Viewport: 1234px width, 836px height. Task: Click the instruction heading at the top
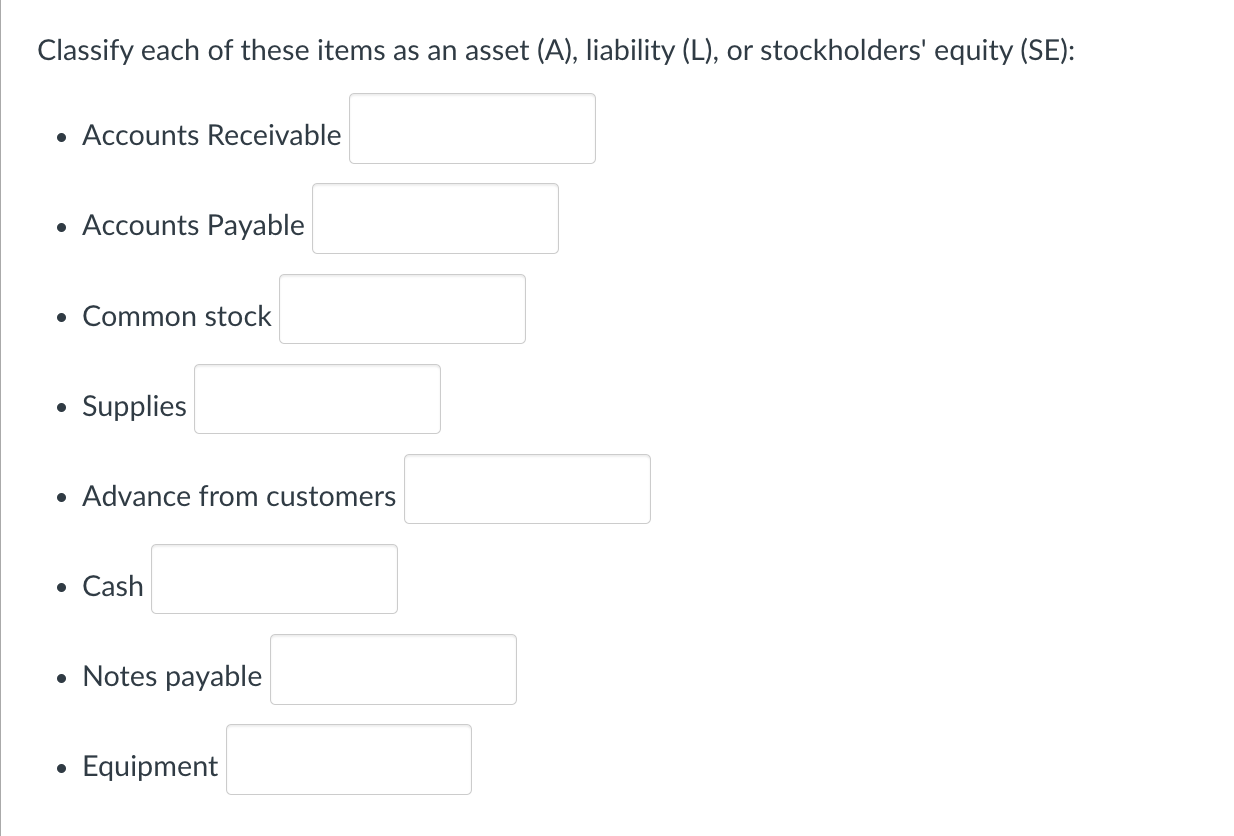pyautogui.click(x=556, y=50)
